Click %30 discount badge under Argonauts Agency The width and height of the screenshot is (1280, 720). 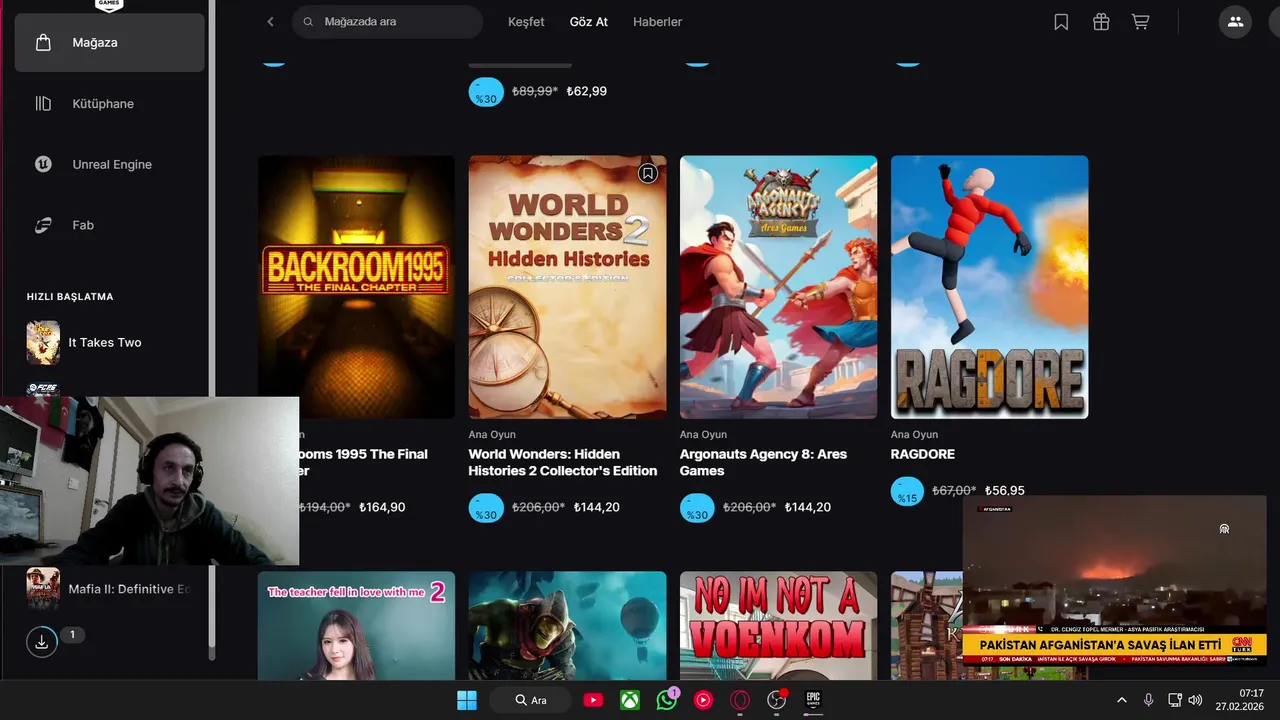pos(697,508)
